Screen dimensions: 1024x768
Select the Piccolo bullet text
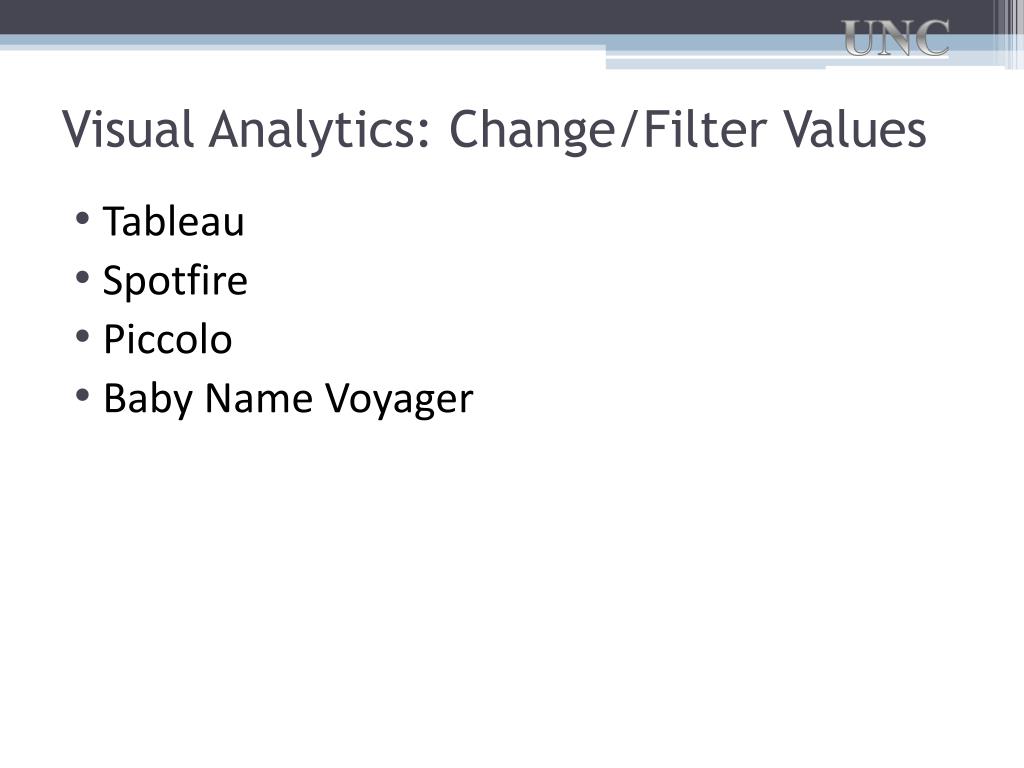(x=168, y=339)
